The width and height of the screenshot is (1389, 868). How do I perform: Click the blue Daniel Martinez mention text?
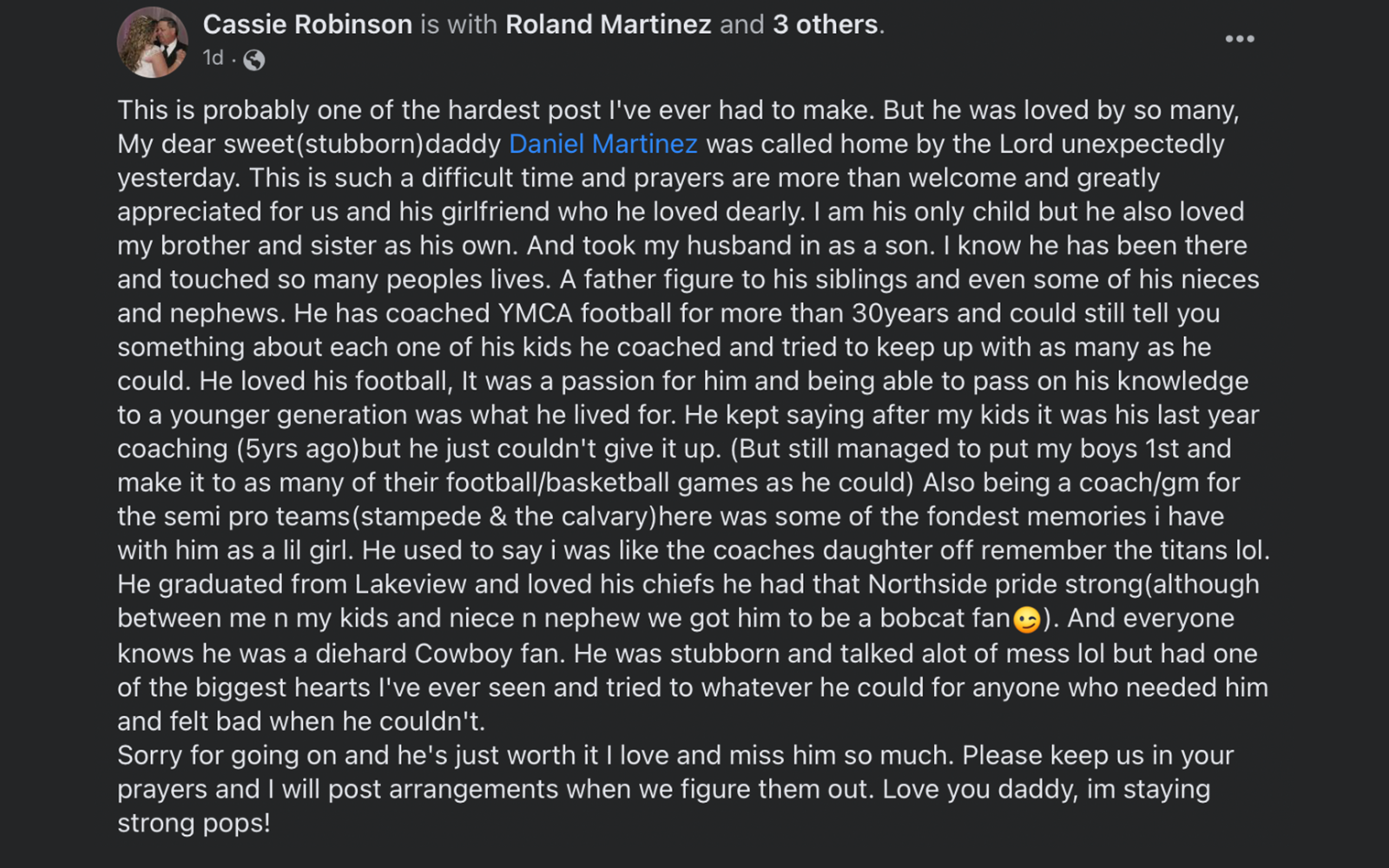point(602,144)
